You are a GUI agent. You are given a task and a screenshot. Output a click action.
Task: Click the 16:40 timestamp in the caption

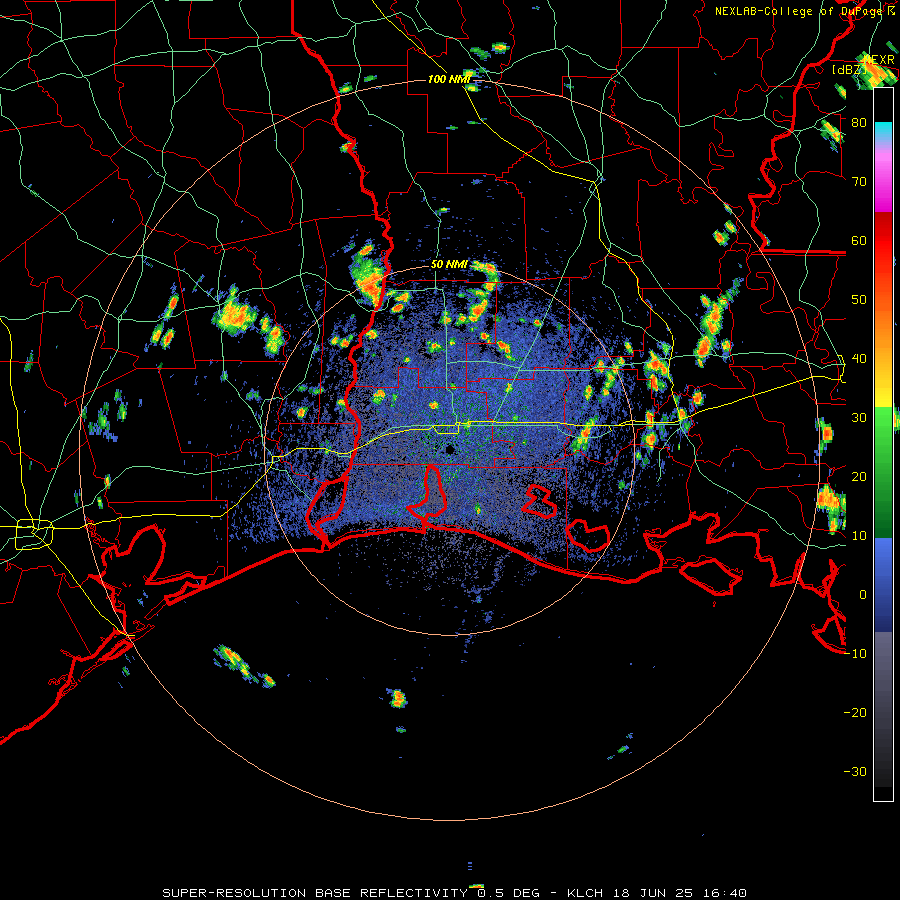725,893
